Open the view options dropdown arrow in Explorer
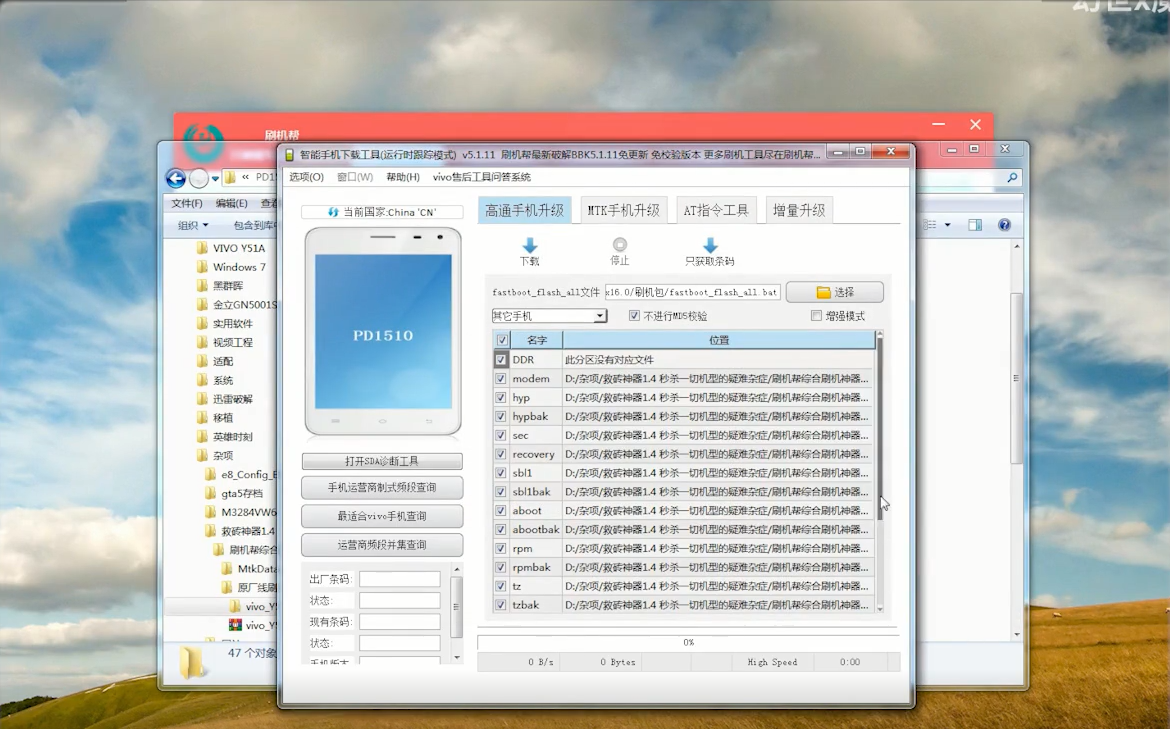Viewport: 1170px width, 729px height. pyautogui.click(x=948, y=225)
